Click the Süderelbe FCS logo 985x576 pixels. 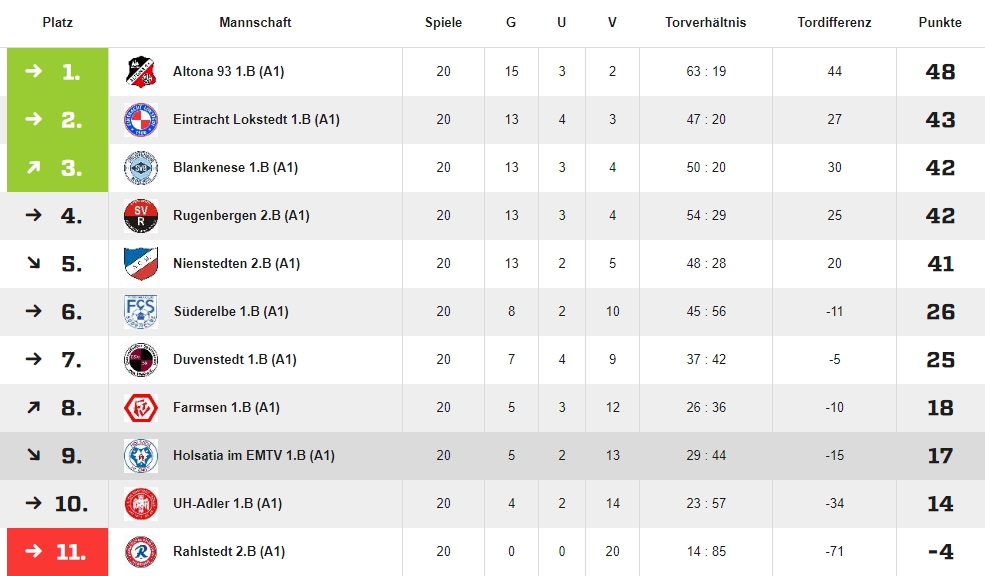pyautogui.click(x=140, y=312)
